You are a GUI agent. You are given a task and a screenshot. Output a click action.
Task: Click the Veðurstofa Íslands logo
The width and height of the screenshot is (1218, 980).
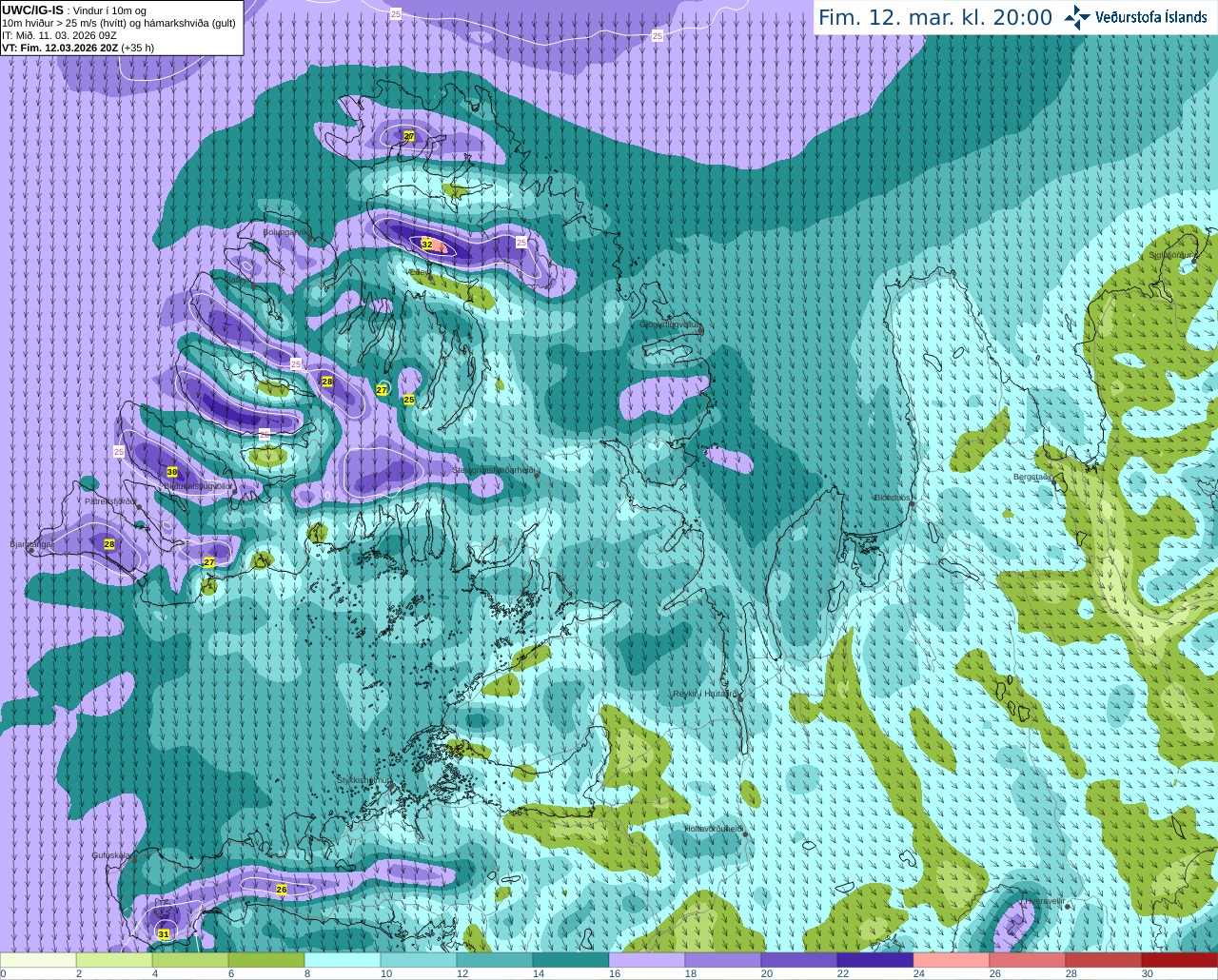1135,17
